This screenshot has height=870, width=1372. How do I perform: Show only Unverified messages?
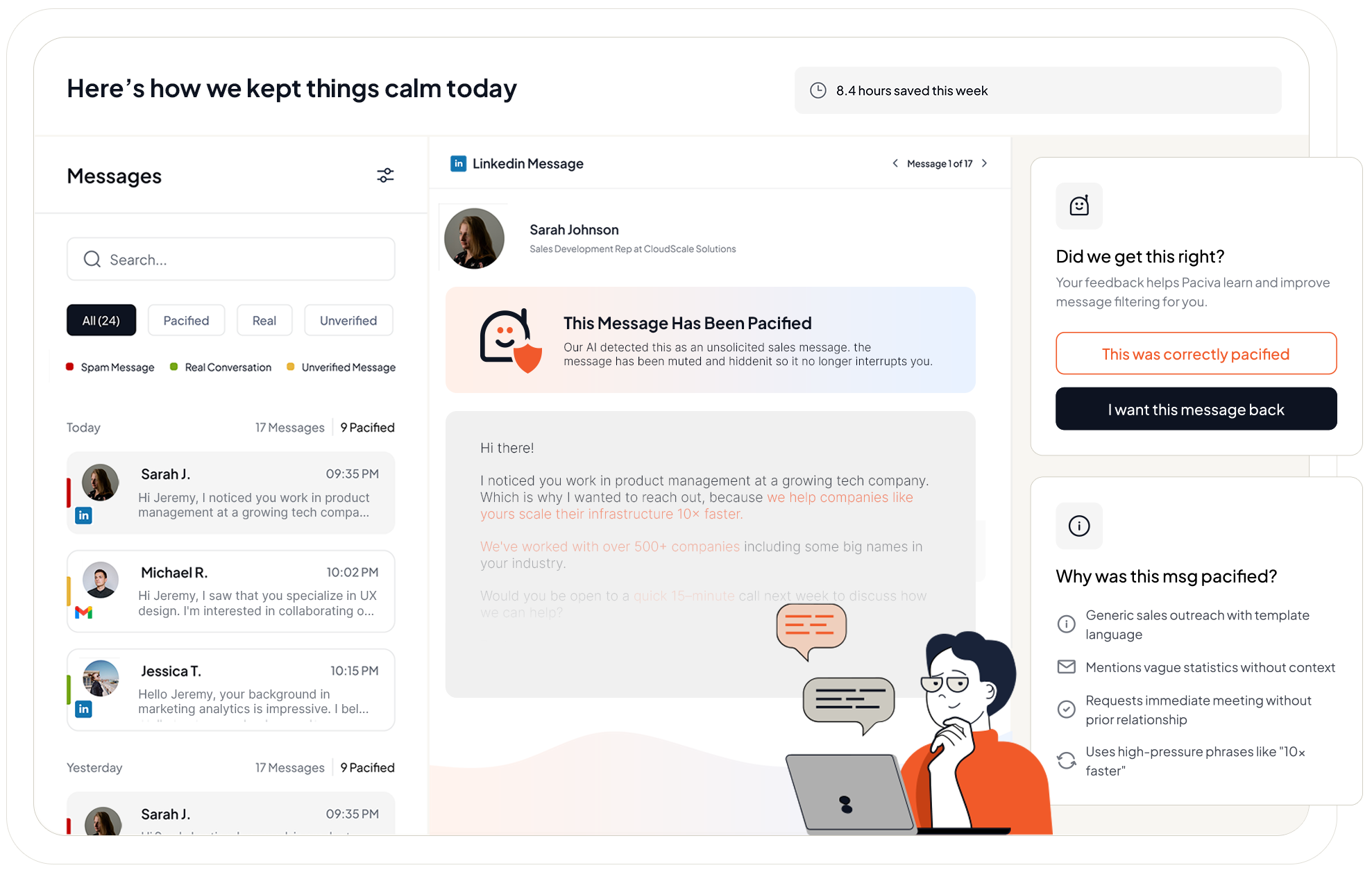pyautogui.click(x=348, y=321)
